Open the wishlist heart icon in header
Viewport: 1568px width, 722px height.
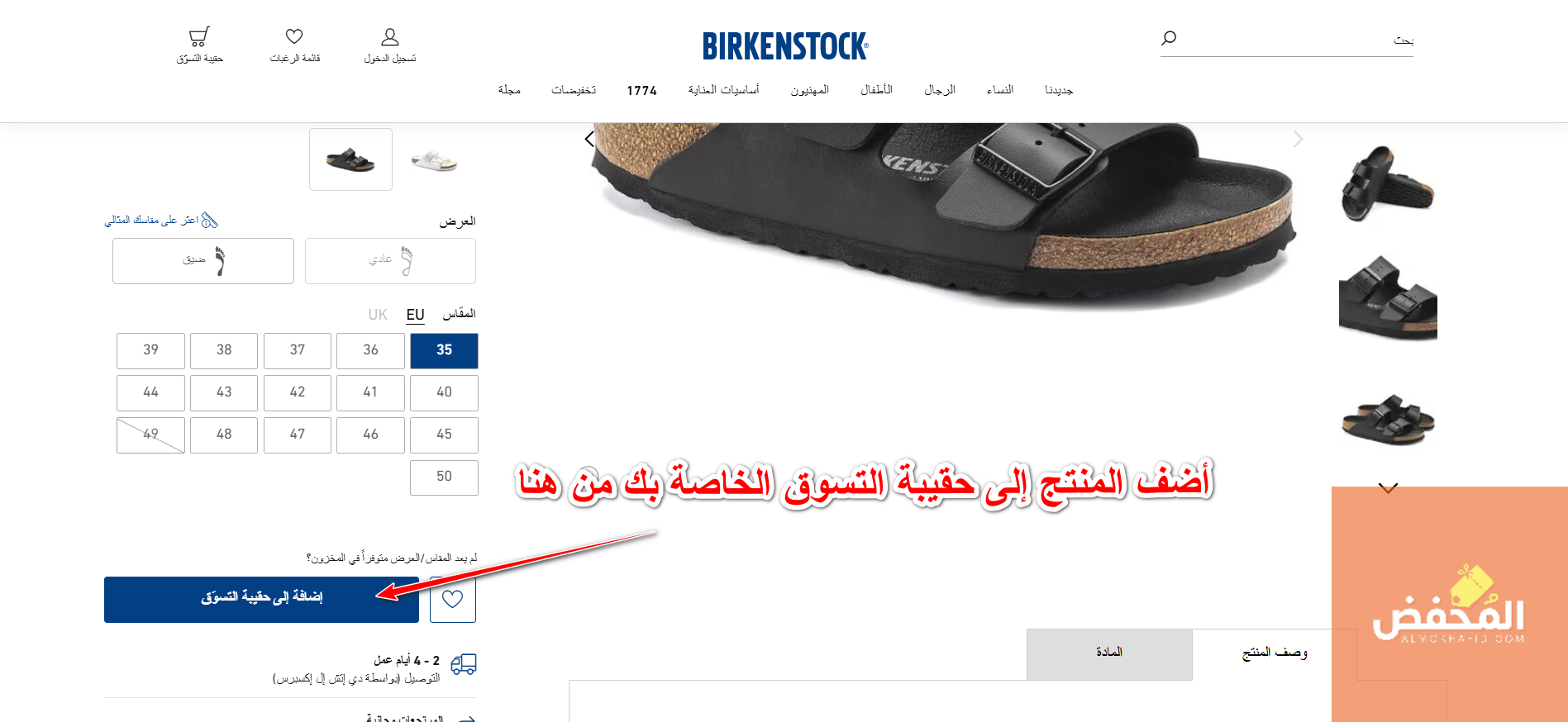(294, 36)
